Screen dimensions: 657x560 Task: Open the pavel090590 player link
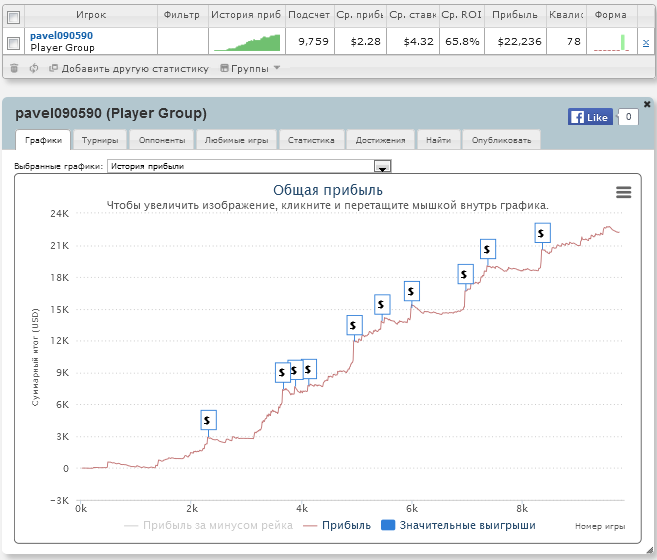click(x=62, y=36)
